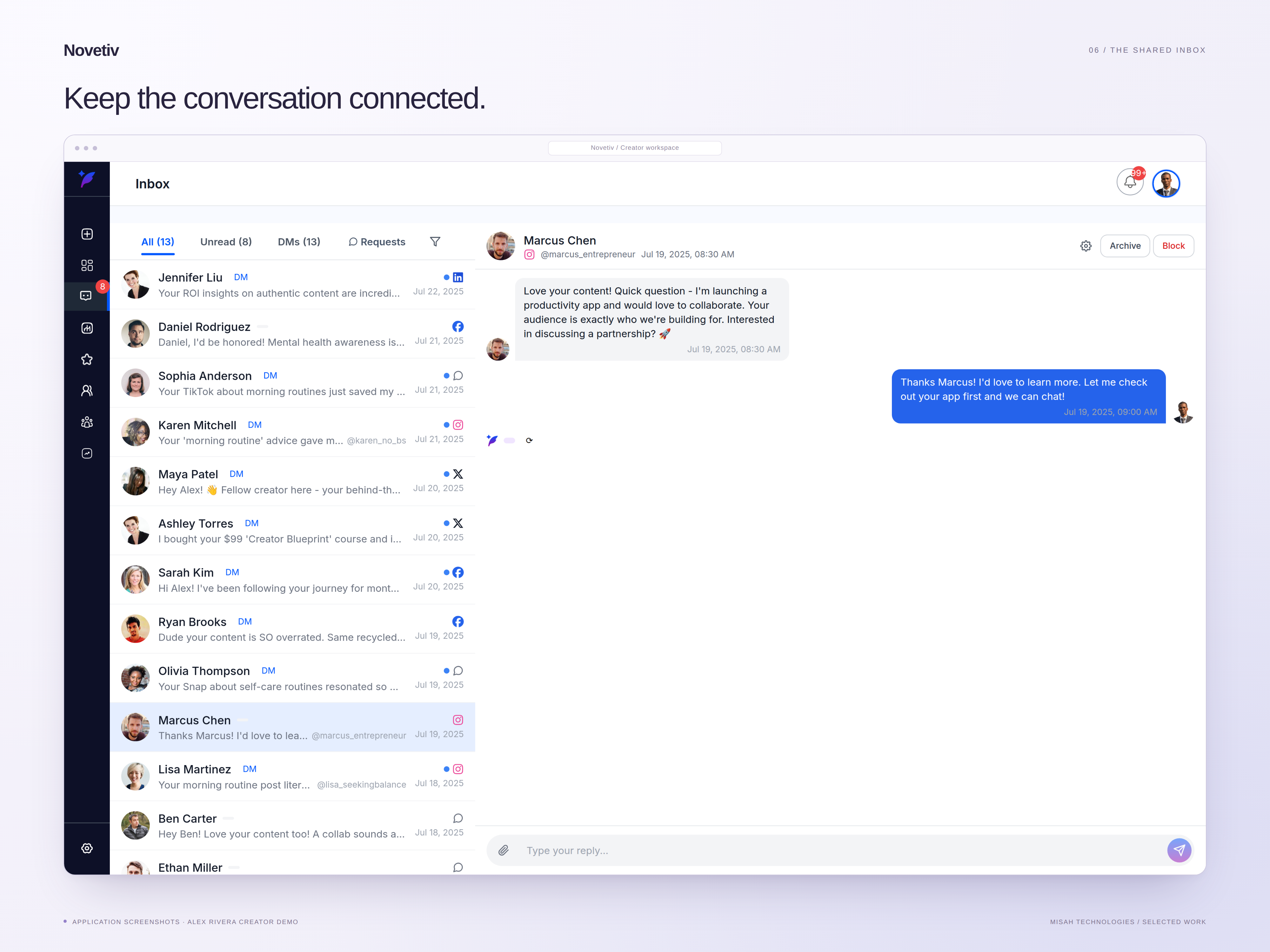Open conversation settings gear beside Archive
Screen dimensions: 1270x952
1086,246
